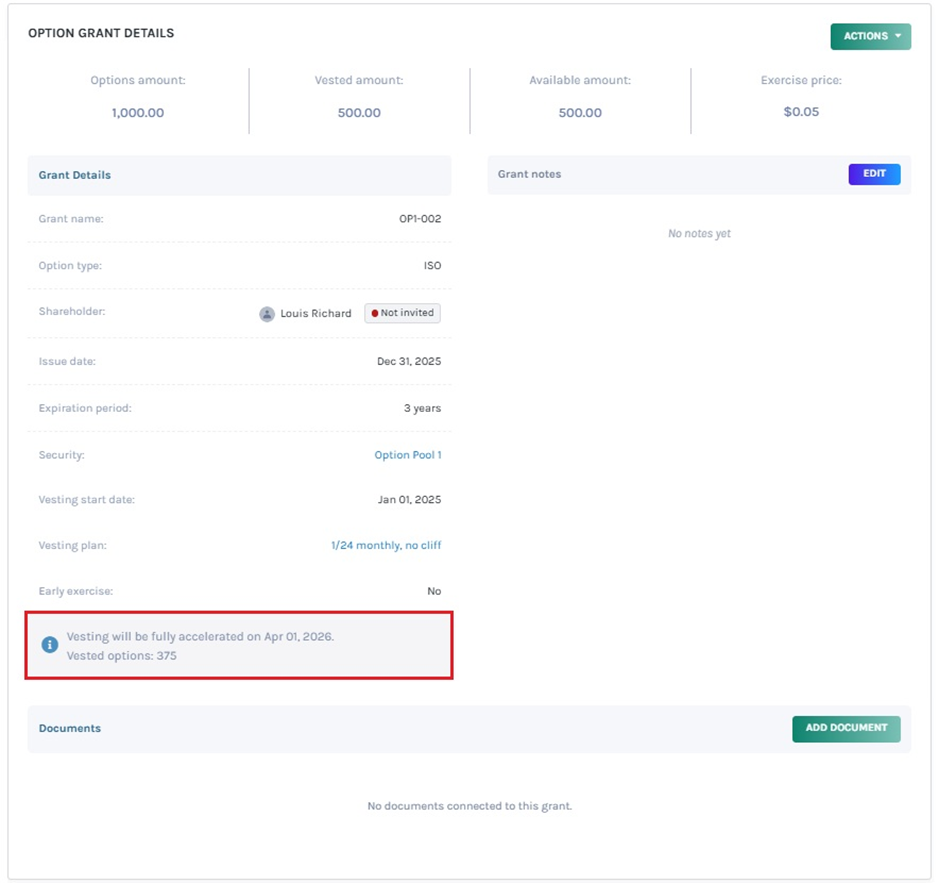Click the grant name value OP1-002

(x=420, y=219)
